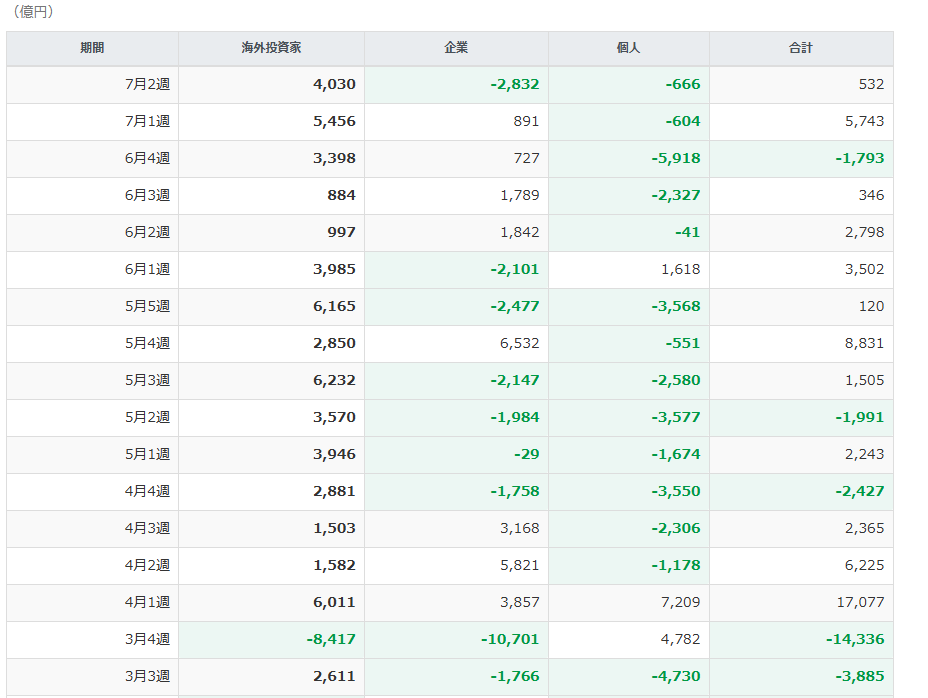Click the 企業 column header
Viewport: 928px width, 698px height.
456,48
